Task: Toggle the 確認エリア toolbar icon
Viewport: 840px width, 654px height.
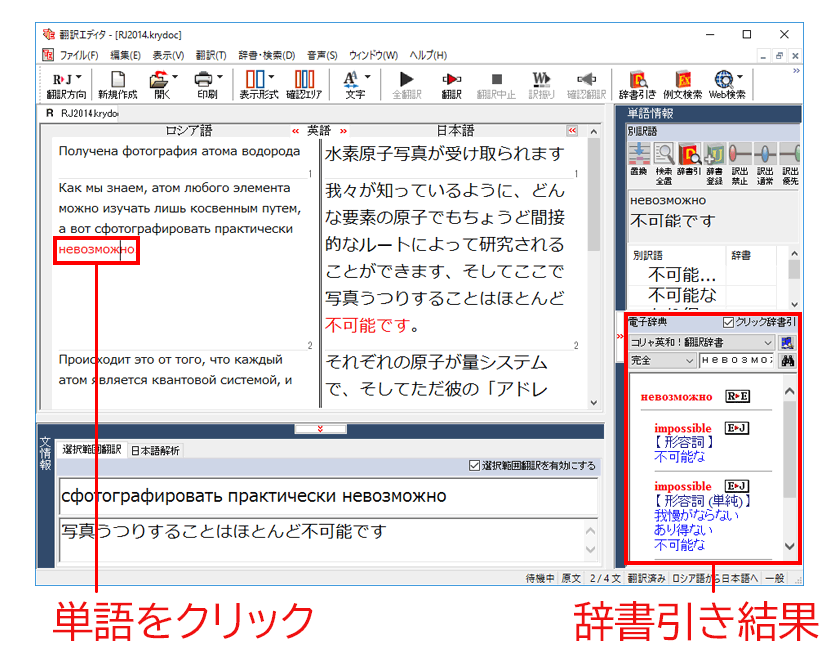Action: point(304,80)
